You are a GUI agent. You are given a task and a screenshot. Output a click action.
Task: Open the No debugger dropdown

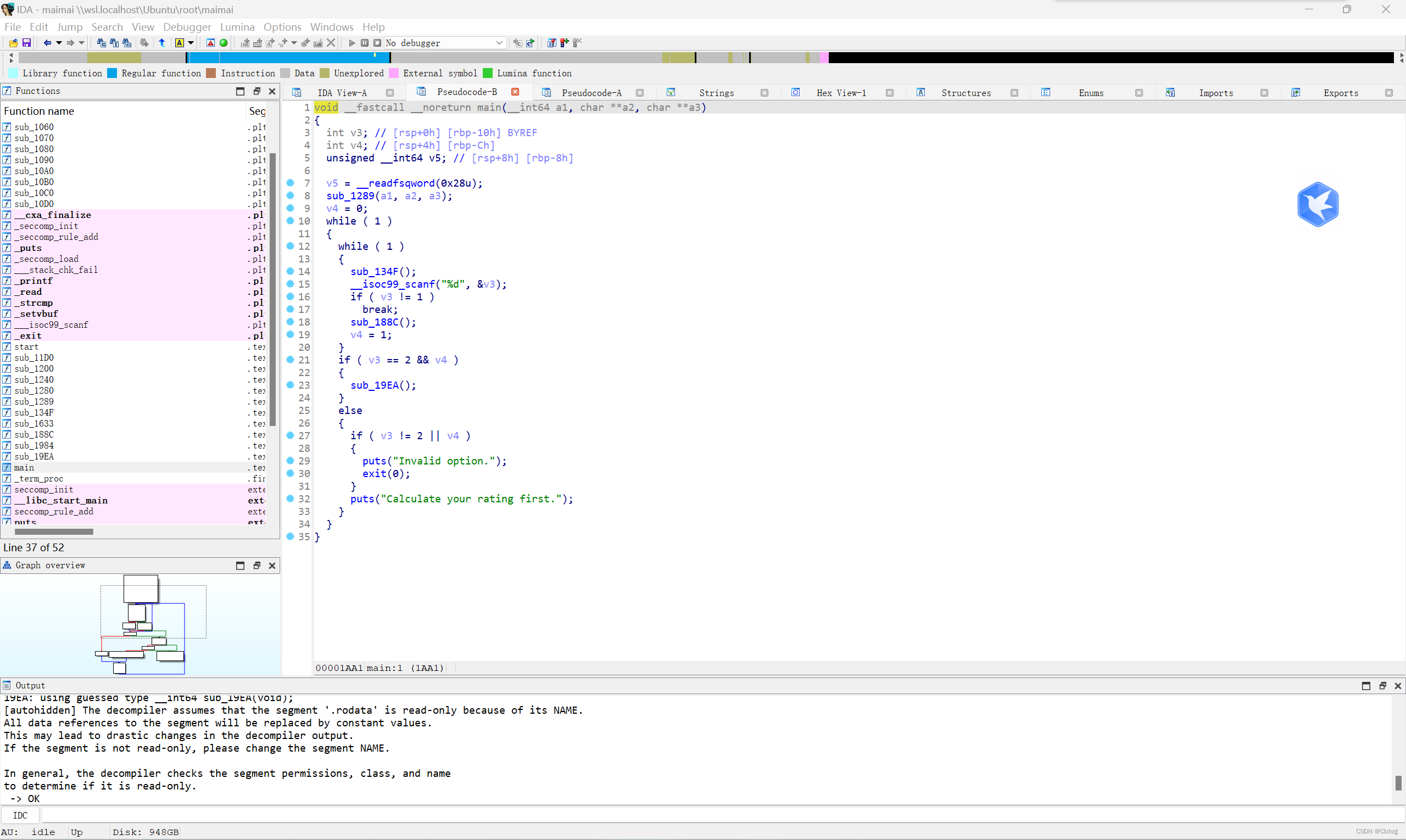(x=499, y=42)
